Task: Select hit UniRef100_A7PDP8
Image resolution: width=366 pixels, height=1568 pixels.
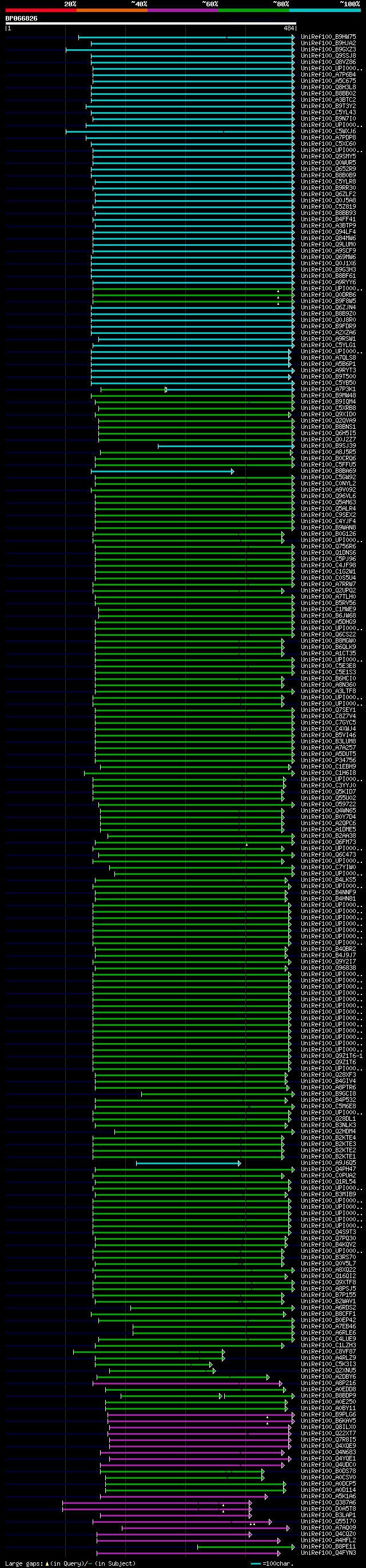Action: pos(328,138)
